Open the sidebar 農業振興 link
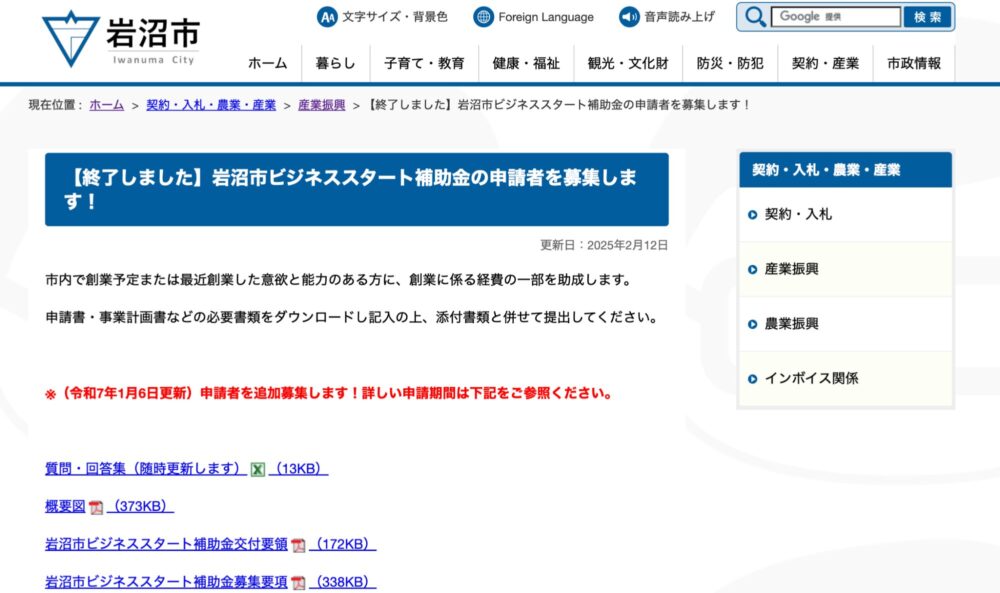This screenshot has height=593, width=1000. point(791,325)
